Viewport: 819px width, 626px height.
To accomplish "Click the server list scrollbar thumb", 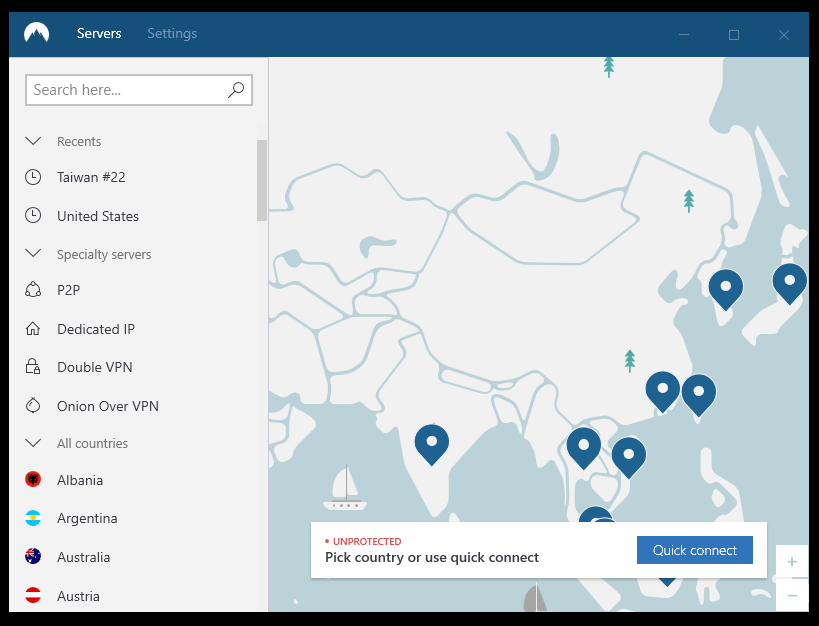I will [262, 180].
